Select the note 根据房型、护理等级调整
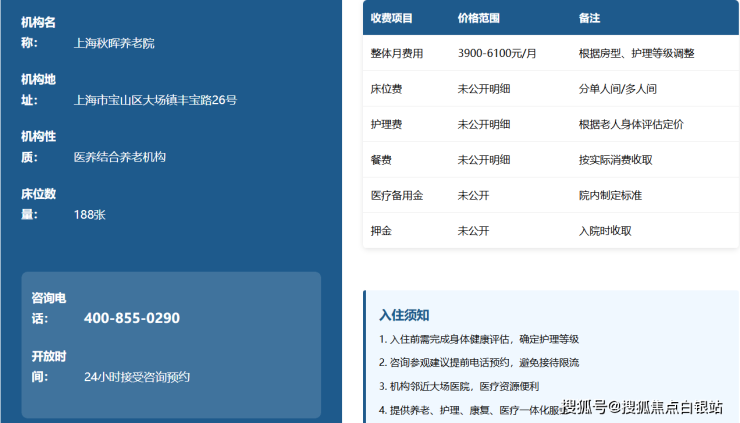The height and width of the screenshot is (423, 740). click(x=637, y=53)
